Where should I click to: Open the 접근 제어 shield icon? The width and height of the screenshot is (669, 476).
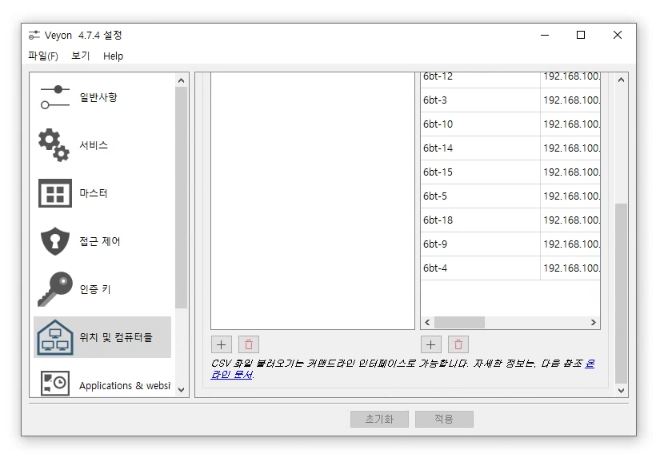click(55, 241)
